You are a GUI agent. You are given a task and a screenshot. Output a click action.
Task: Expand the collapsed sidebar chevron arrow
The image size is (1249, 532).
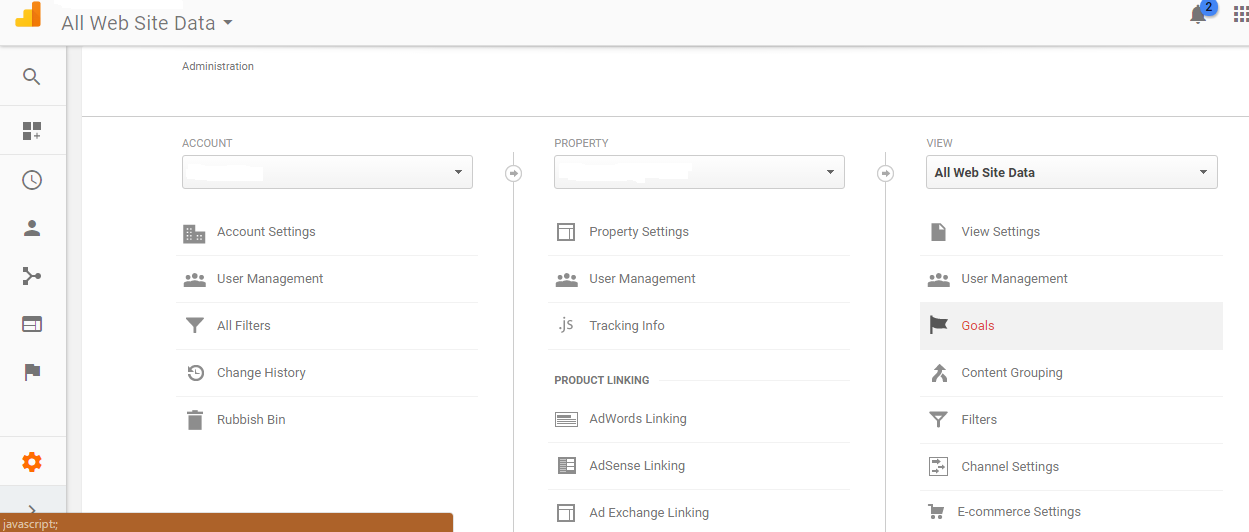[x=32, y=510]
